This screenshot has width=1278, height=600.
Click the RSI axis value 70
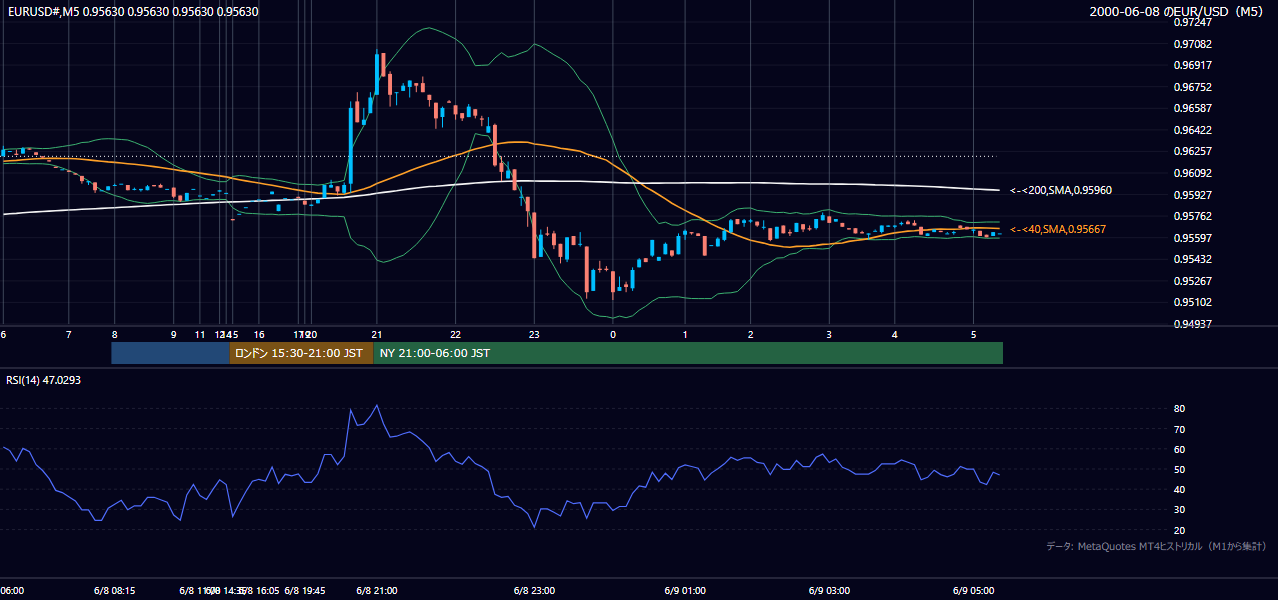point(1179,429)
